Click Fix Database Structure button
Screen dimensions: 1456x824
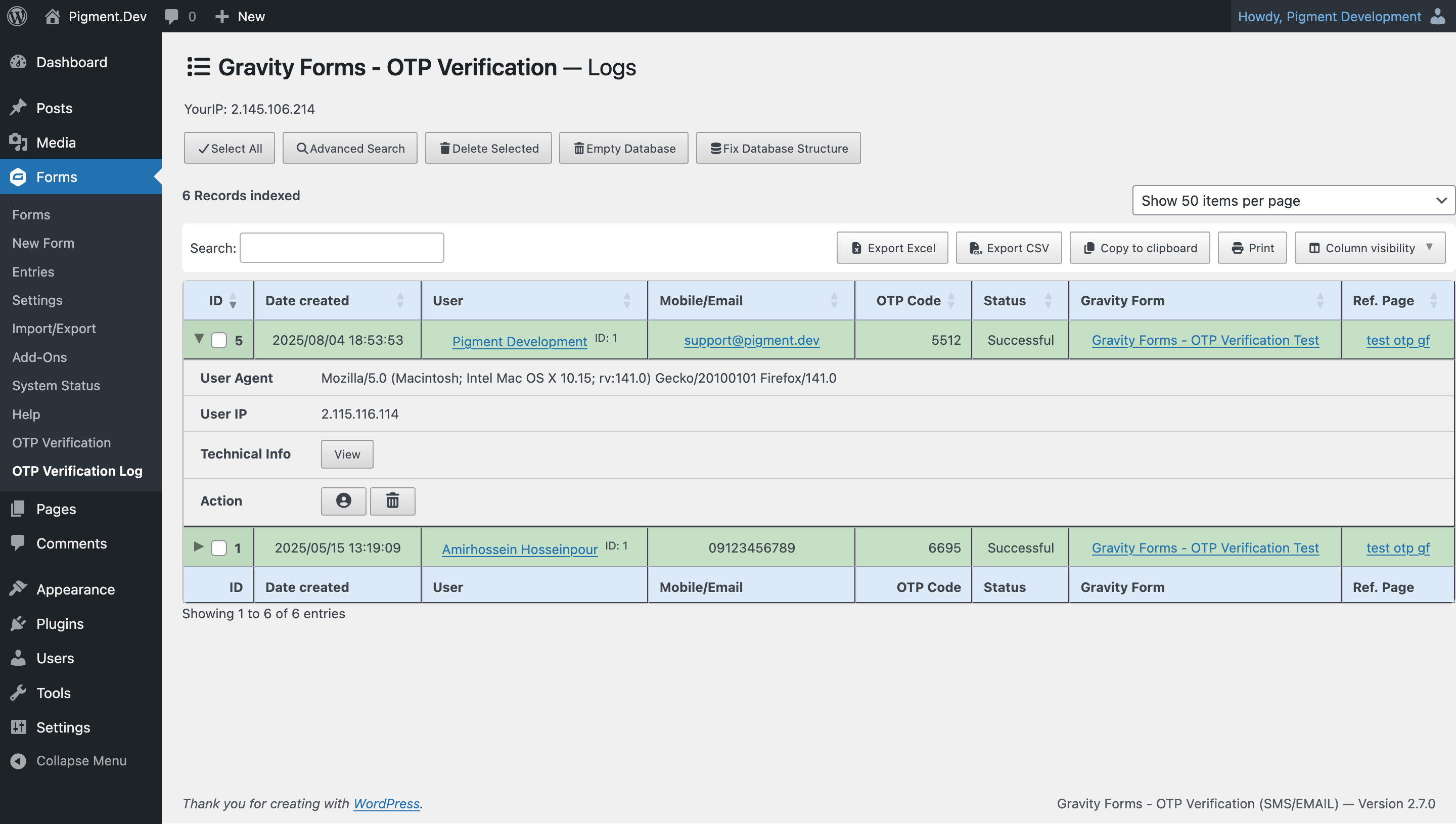click(778, 148)
